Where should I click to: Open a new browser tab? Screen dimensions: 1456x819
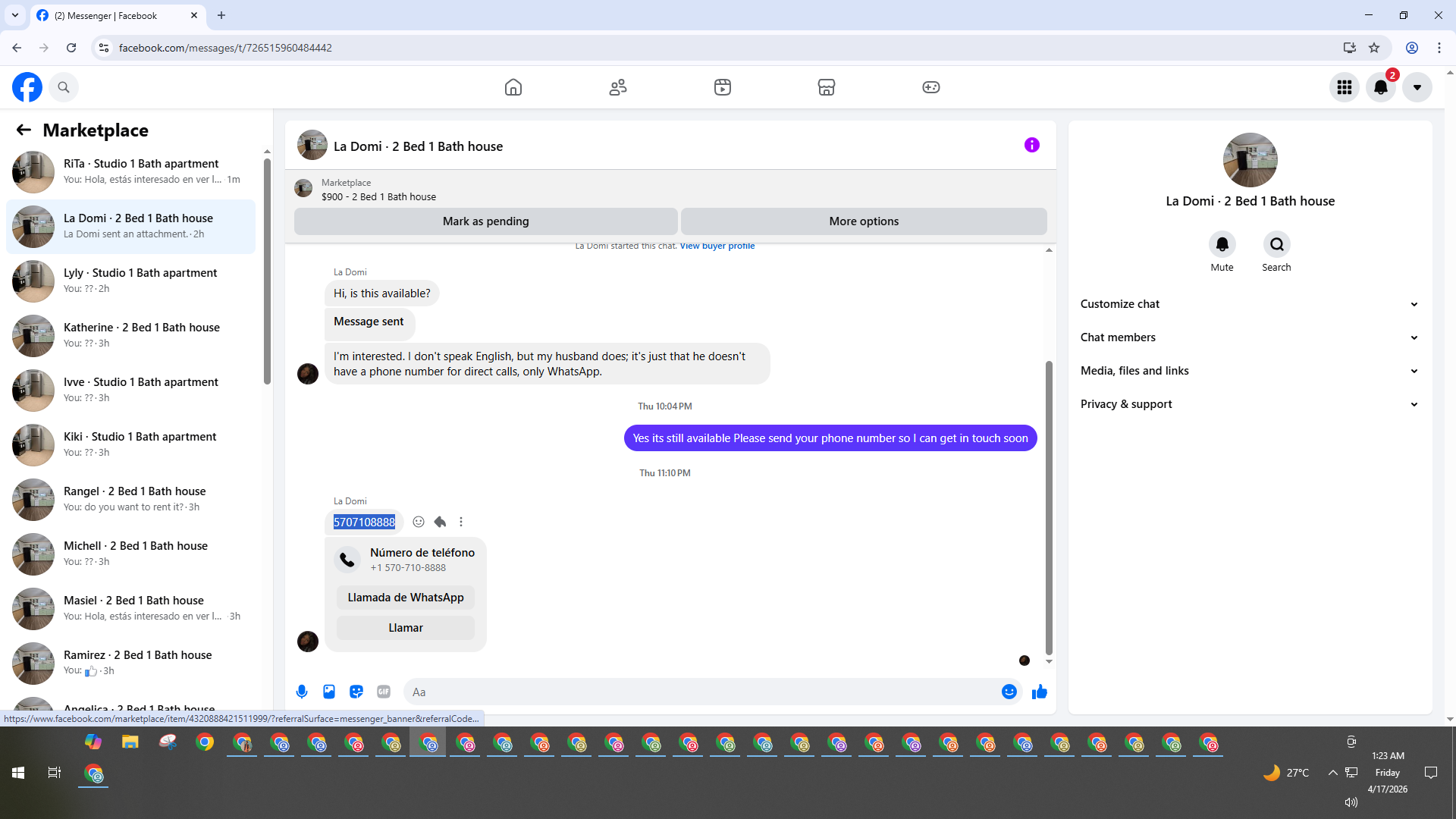click(x=221, y=15)
